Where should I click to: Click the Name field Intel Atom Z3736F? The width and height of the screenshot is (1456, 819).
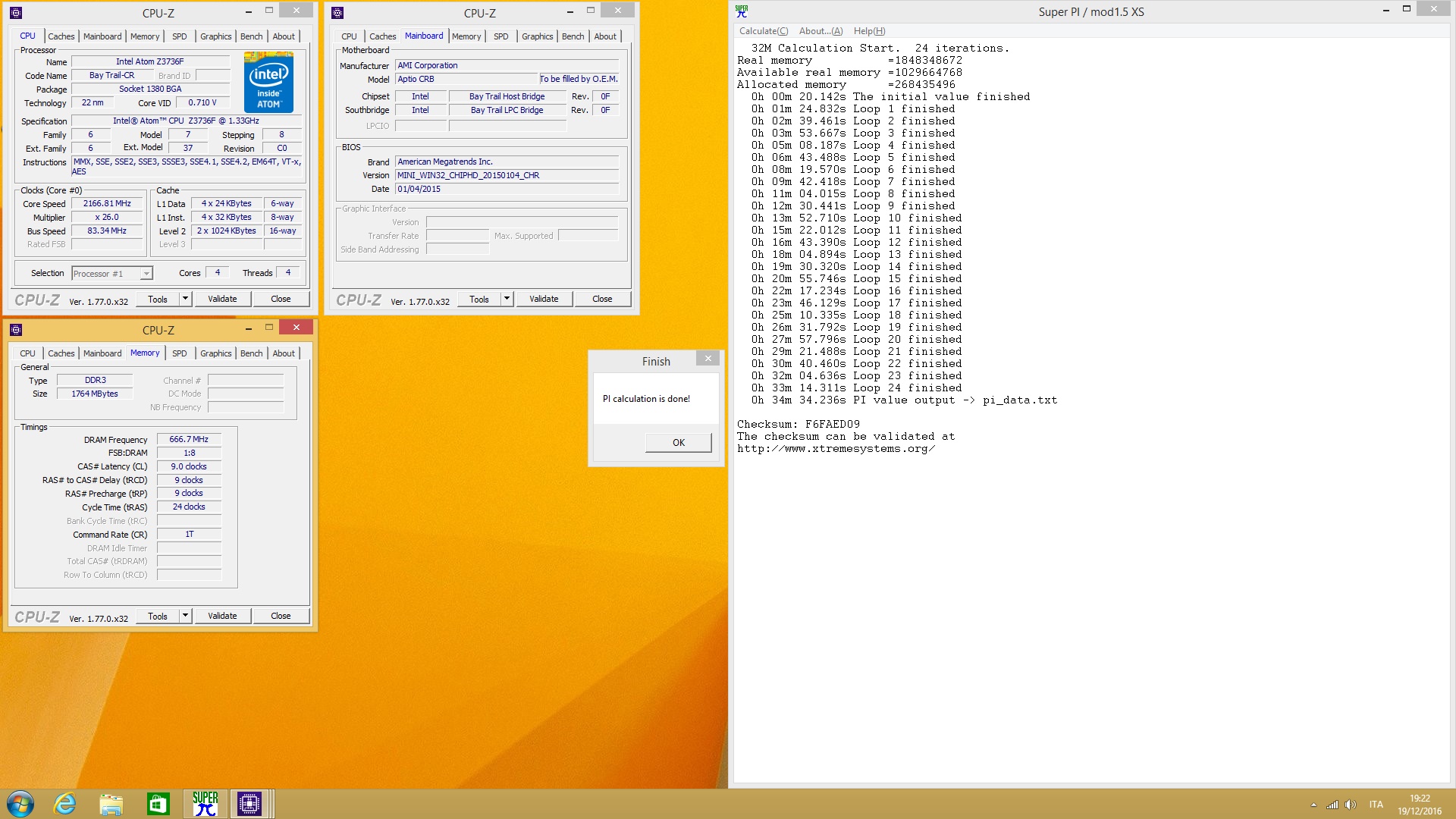[x=149, y=61]
